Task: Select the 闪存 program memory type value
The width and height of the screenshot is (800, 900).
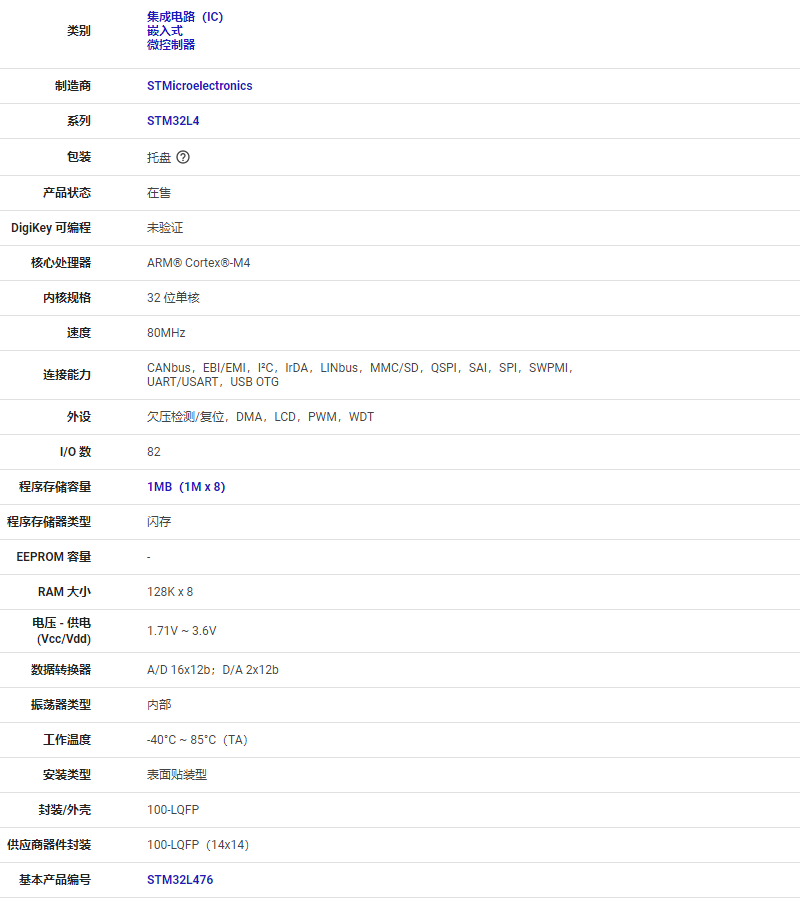Action: pyautogui.click(x=159, y=522)
